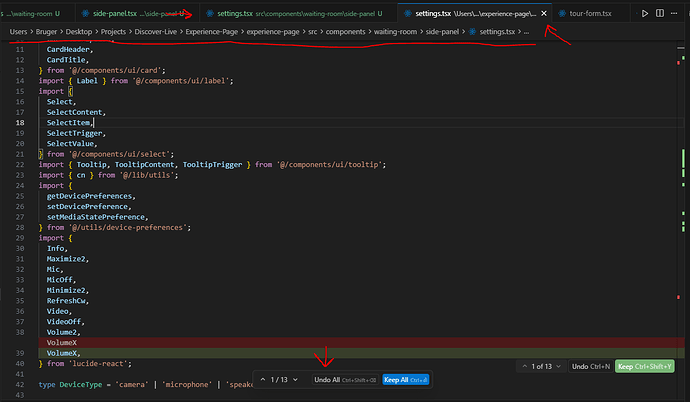Image resolution: width=690 pixels, height=402 pixels.
Task: Click the React icon on the active settings.tsx tab
Action: coord(408,14)
